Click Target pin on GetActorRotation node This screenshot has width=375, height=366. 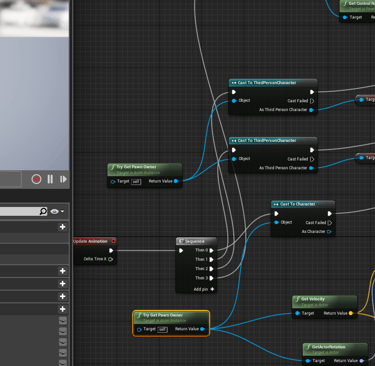(x=308, y=361)
